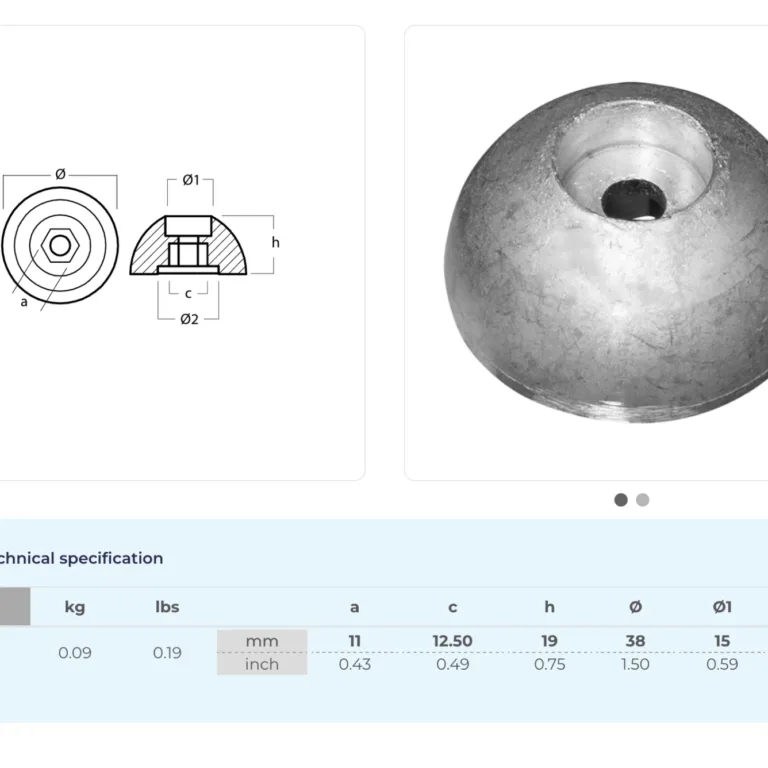The width and height of the screenshot is (768, 768).
Task: Click the hatched cross-section drawing
Action: click(x=189, y=243)
